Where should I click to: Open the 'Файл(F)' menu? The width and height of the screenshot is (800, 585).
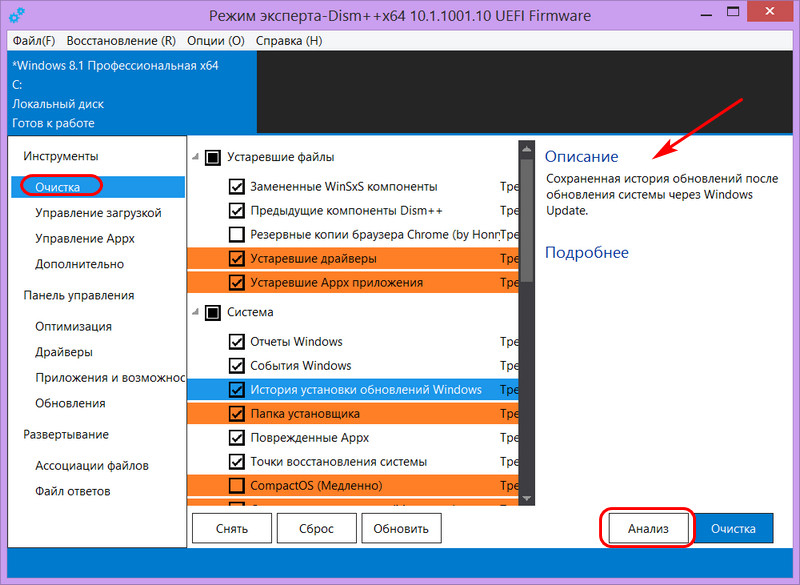pos(34,41)
